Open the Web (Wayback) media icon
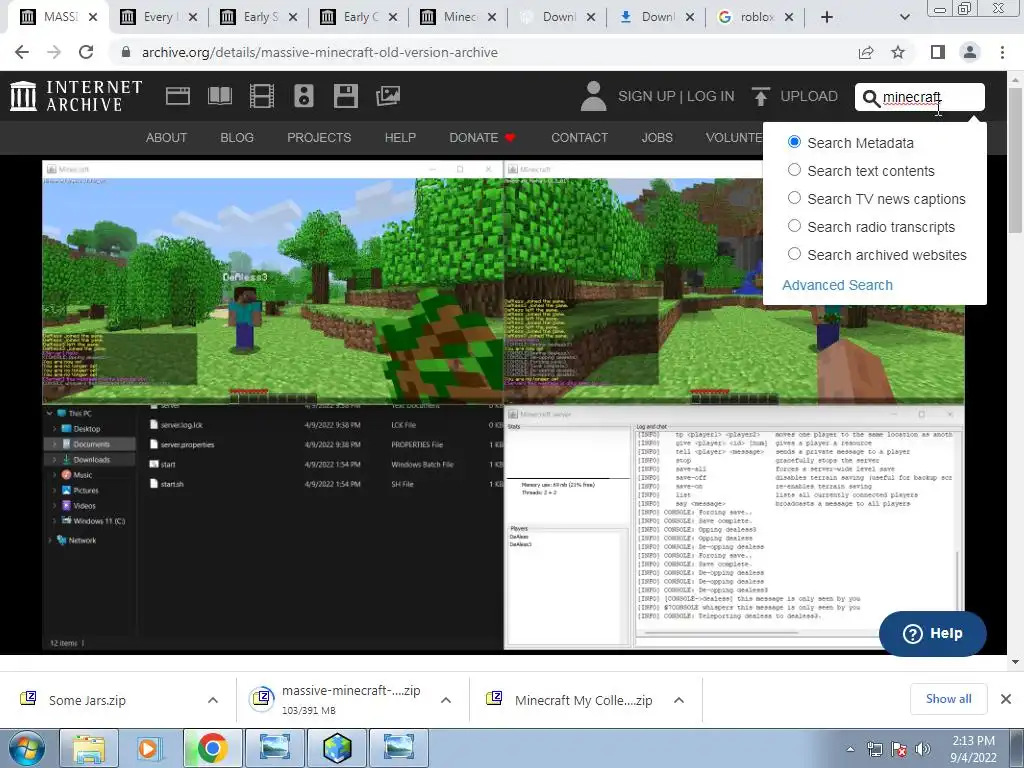The image size is (1024, 768). click(178, 96)
